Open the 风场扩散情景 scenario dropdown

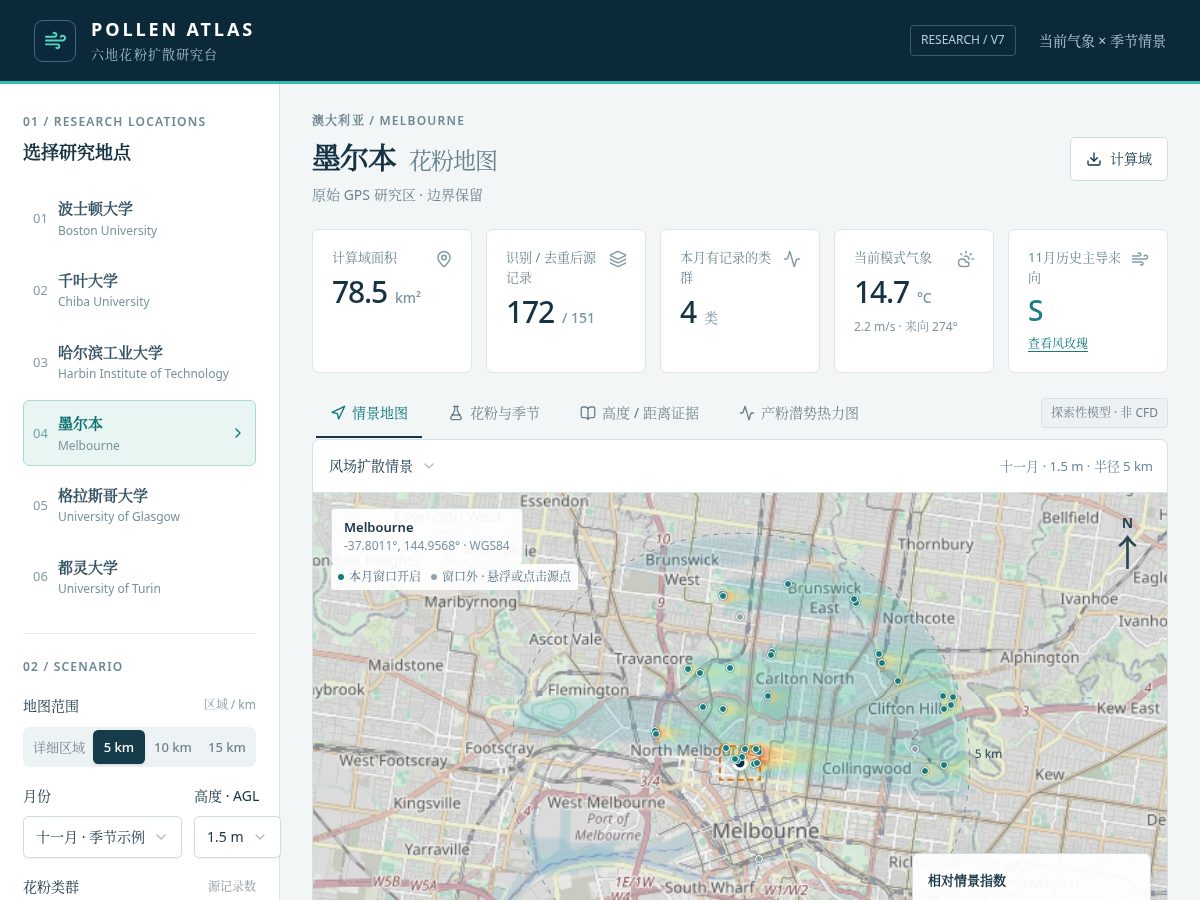point(382,466)
